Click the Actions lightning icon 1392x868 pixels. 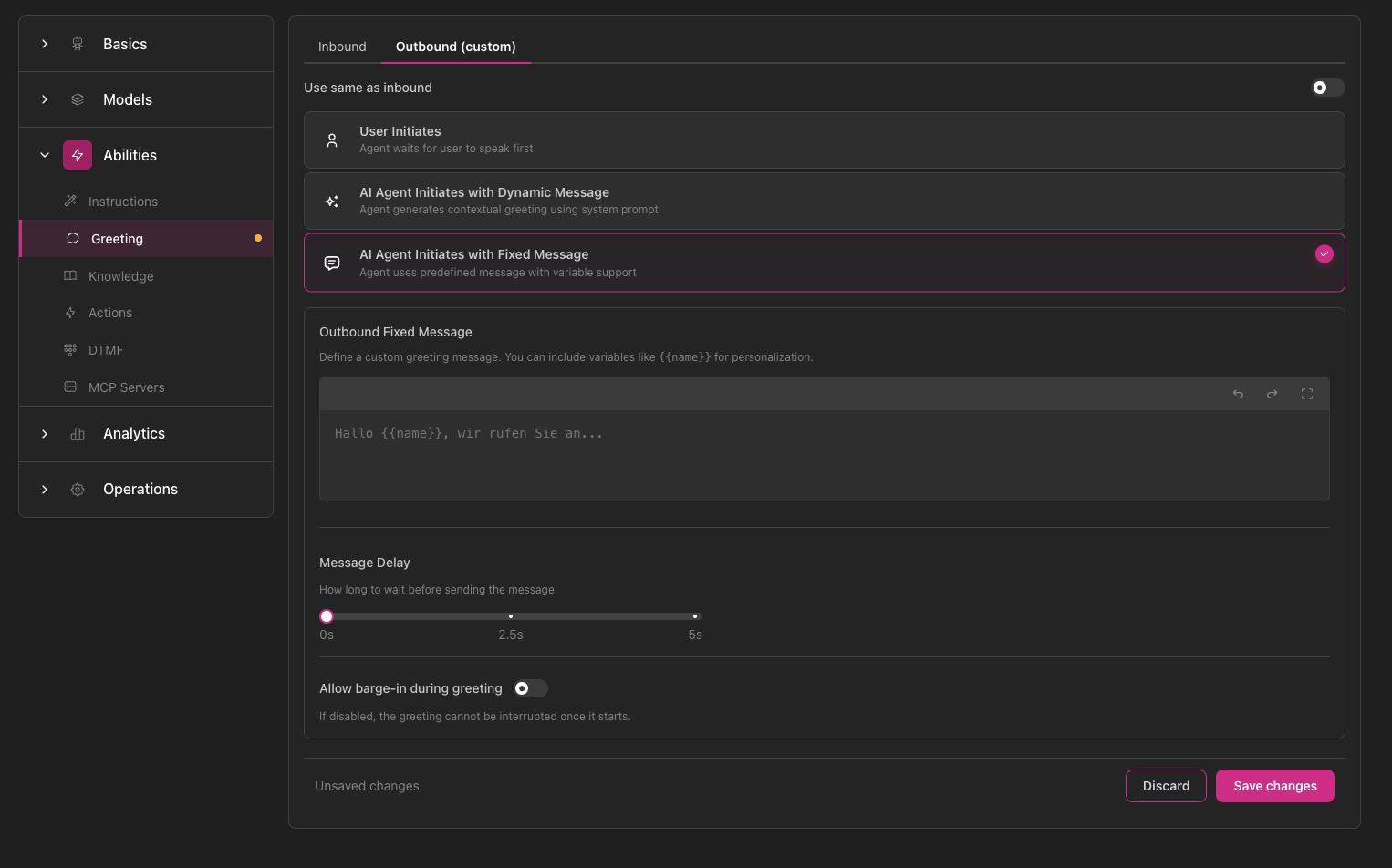69,313
